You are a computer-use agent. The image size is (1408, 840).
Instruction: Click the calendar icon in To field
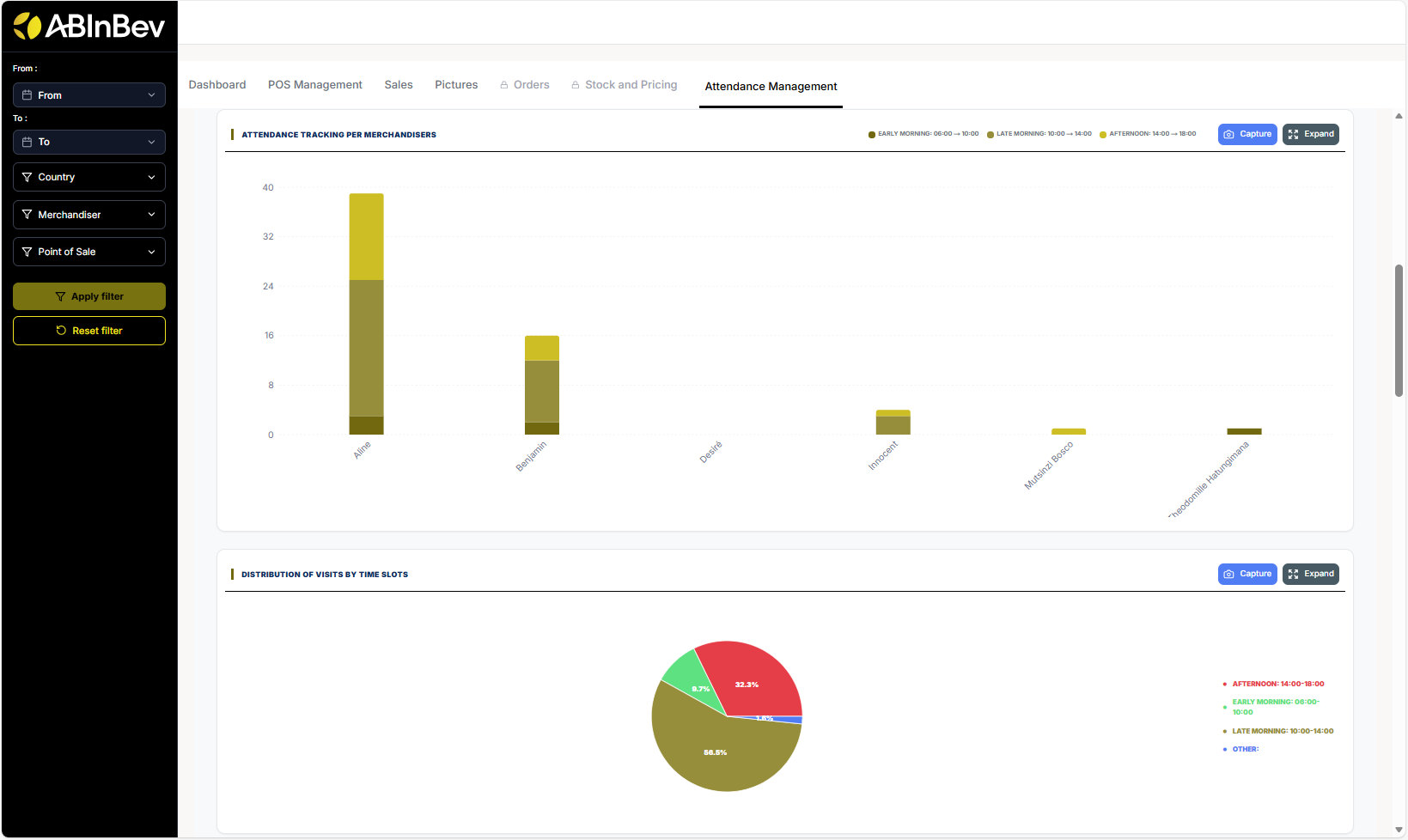[x=27, y=142]
